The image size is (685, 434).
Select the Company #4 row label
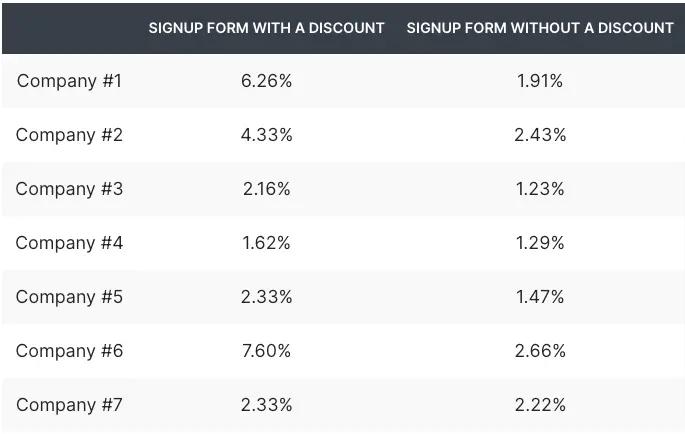(69, 243)
